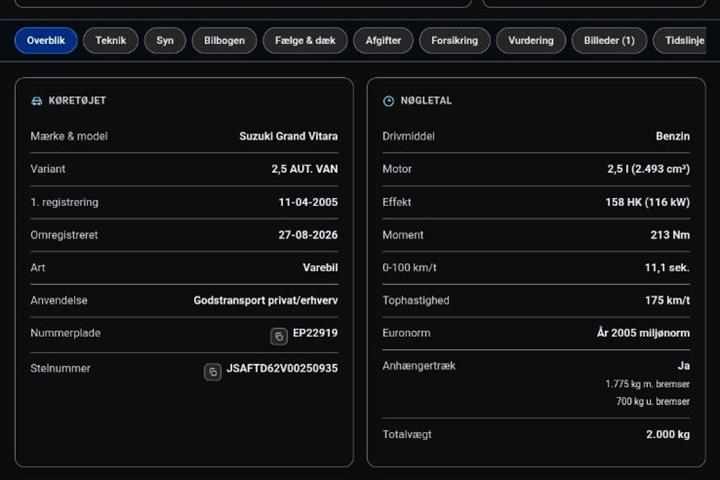Click the Stelnummer value text
This screenshot has height=480, width=720.
[282, 368]
